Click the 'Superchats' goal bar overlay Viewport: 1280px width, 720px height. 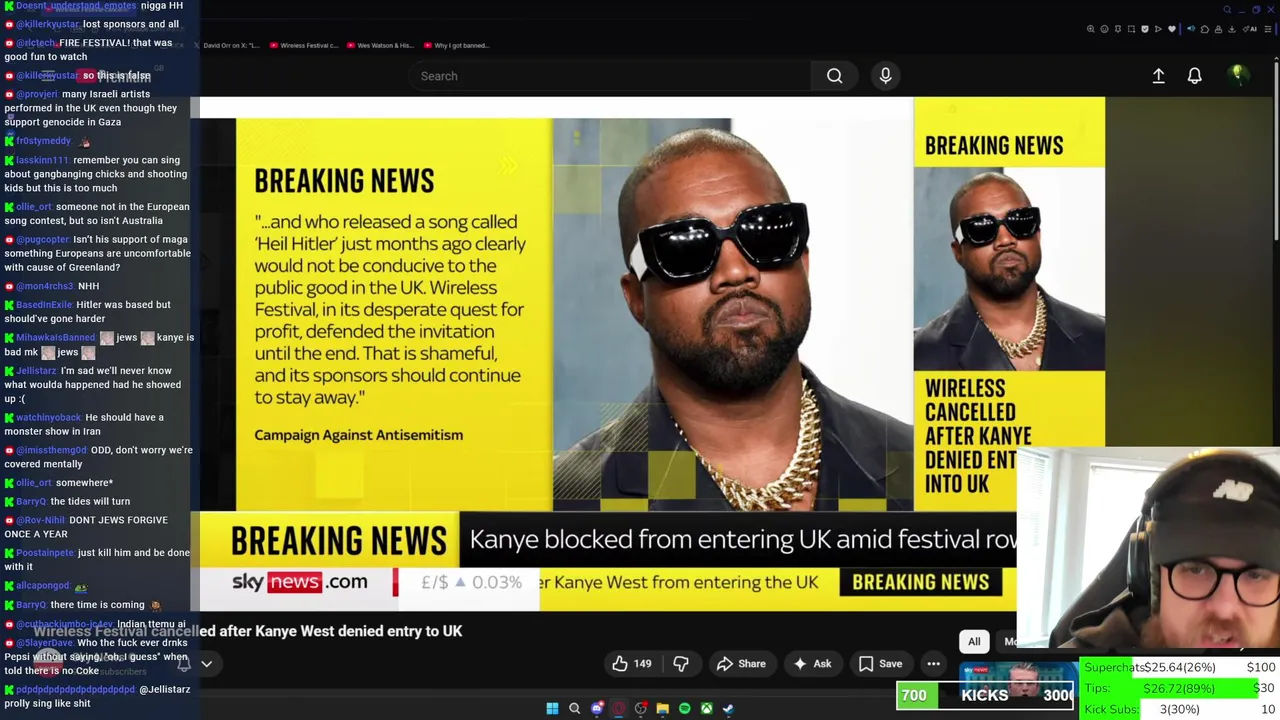[x=1180, y=667]
